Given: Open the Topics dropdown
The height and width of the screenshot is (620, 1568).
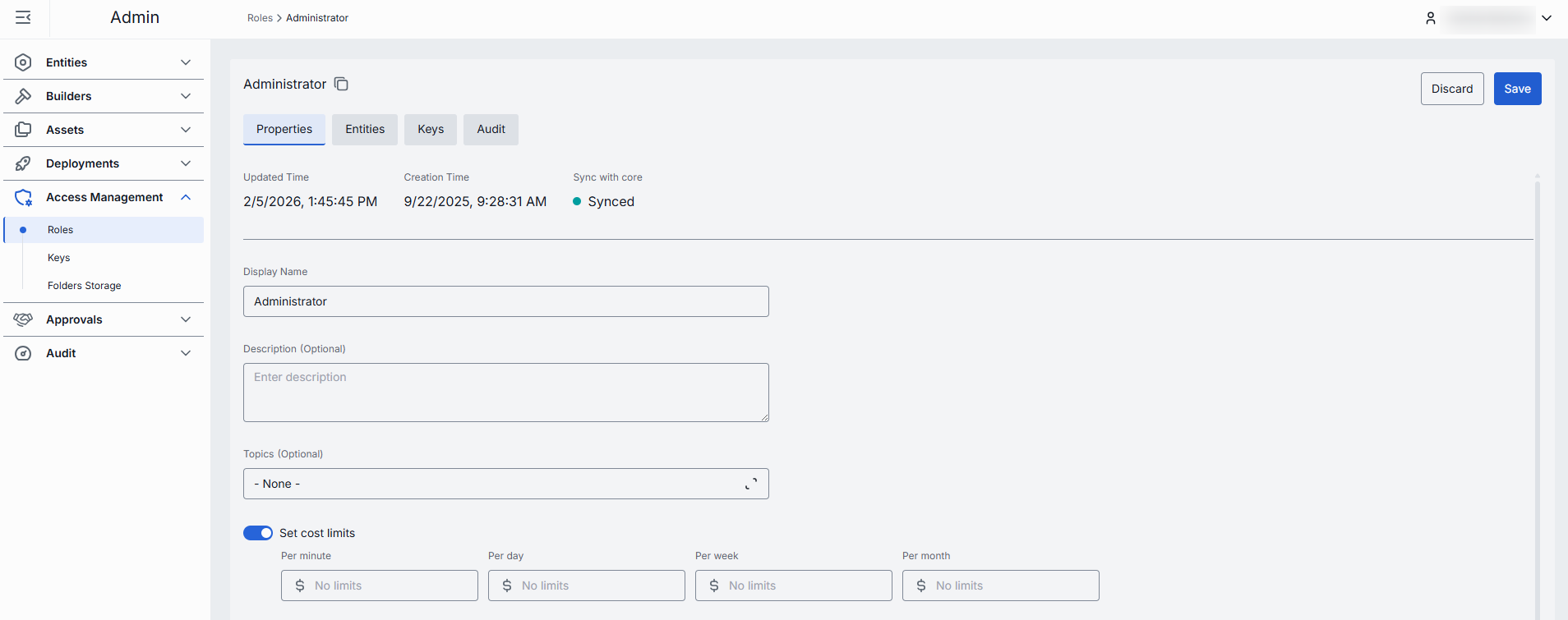Looking at the screenshot, I should (x=505, y=484).
